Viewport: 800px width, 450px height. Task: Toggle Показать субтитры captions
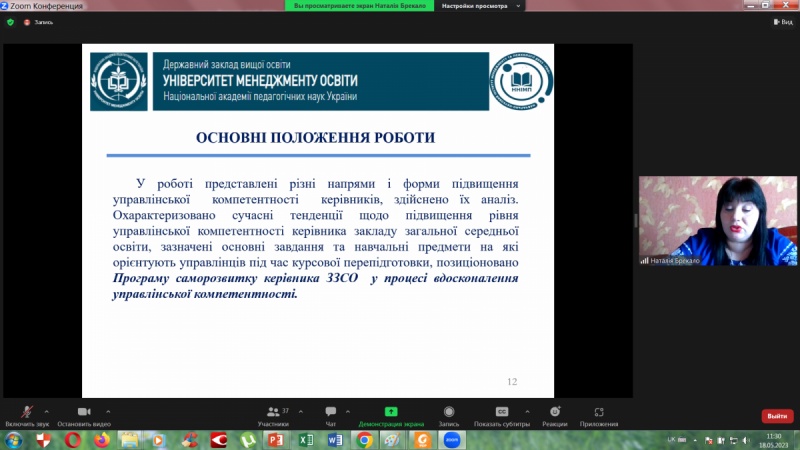(x=503, y=415)
